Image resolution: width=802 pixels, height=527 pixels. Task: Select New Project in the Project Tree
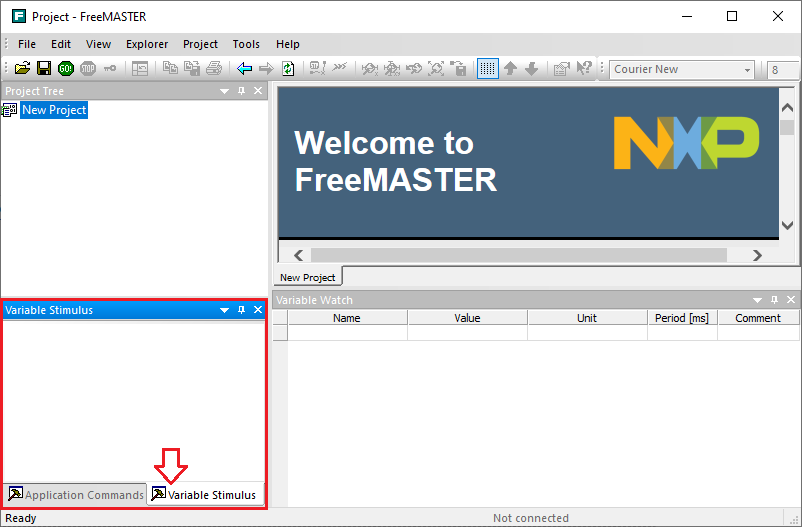[x=54, y=110]
